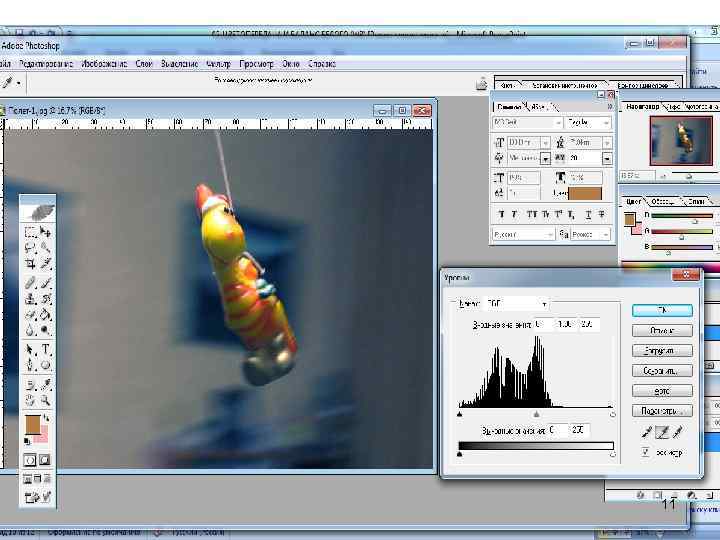Click the save button in Levels
This screenshot has height=540, width=720.
tap(662, 371)
